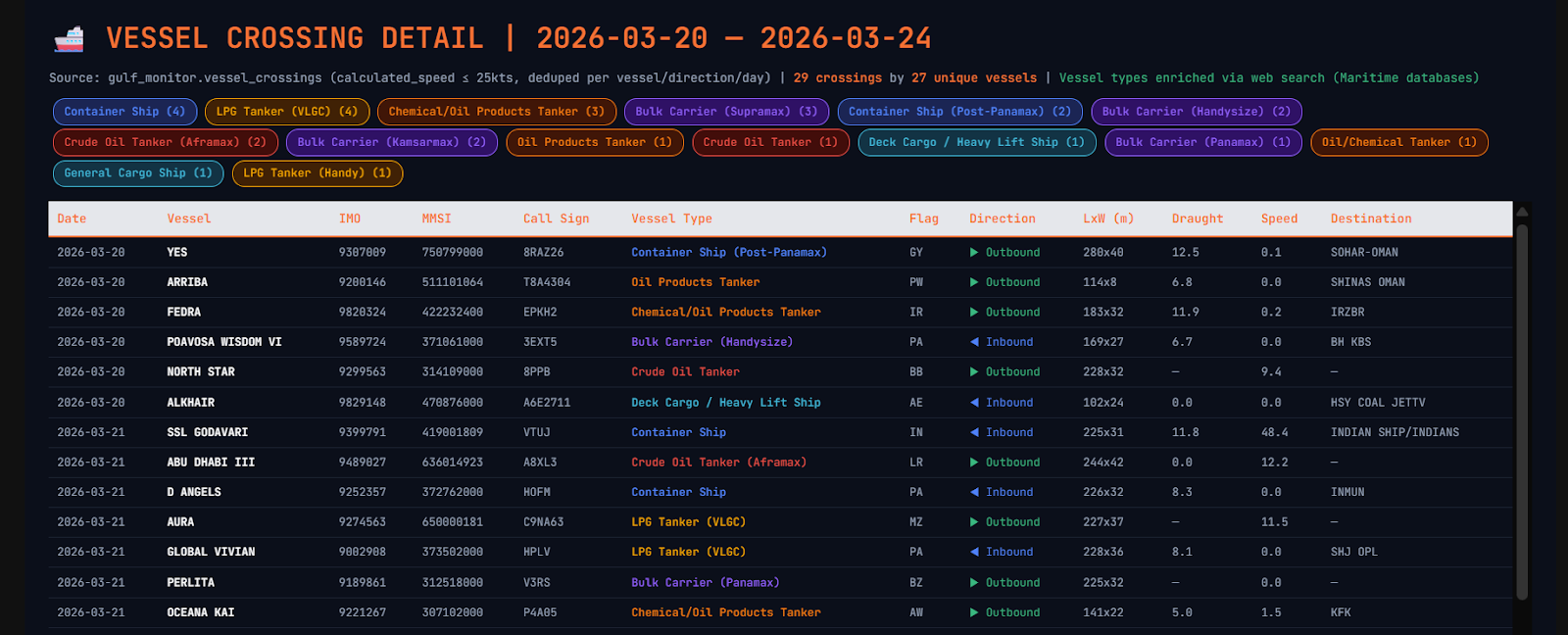
Task: Click the scrollbar up arrow above the table
Action: point(1521,211)
